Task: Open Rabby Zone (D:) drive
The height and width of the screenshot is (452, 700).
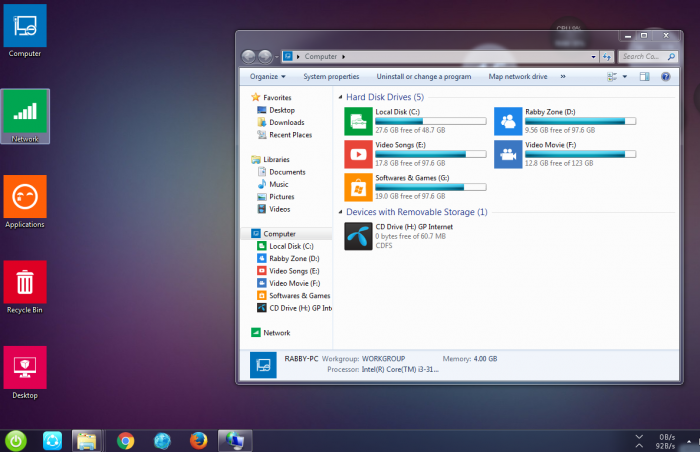Action: (508, 121)
